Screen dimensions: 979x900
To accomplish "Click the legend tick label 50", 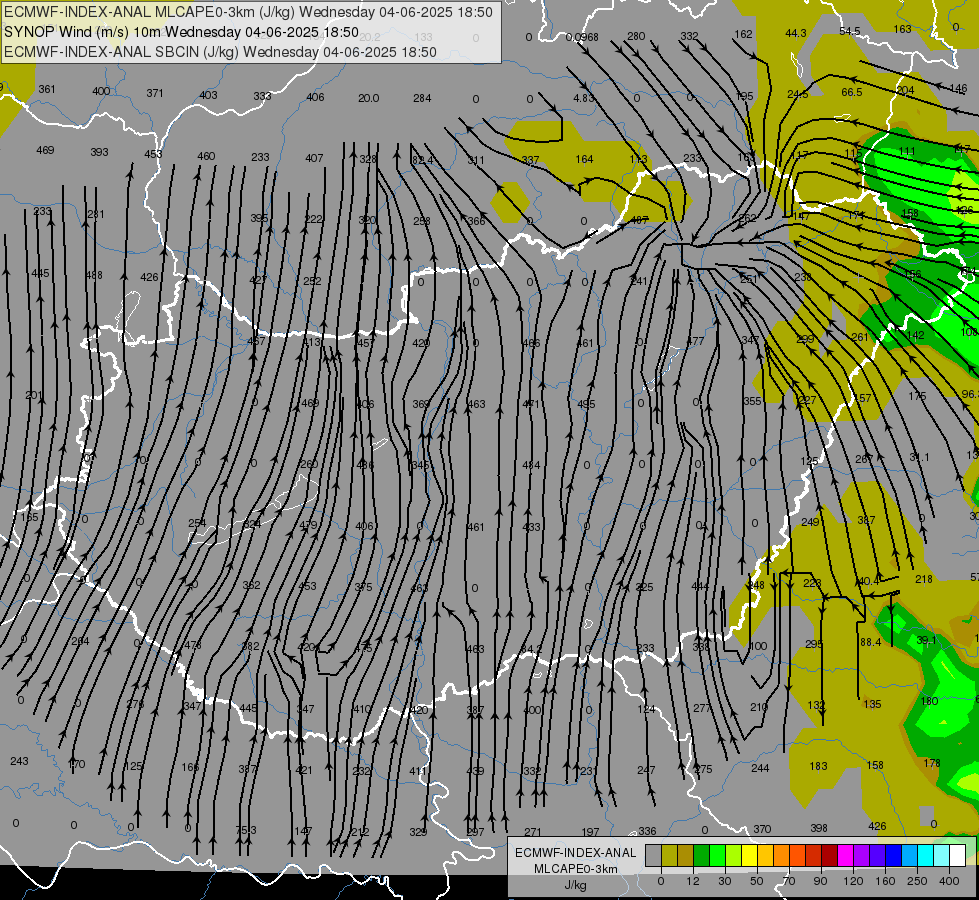I will click(757, 881).
